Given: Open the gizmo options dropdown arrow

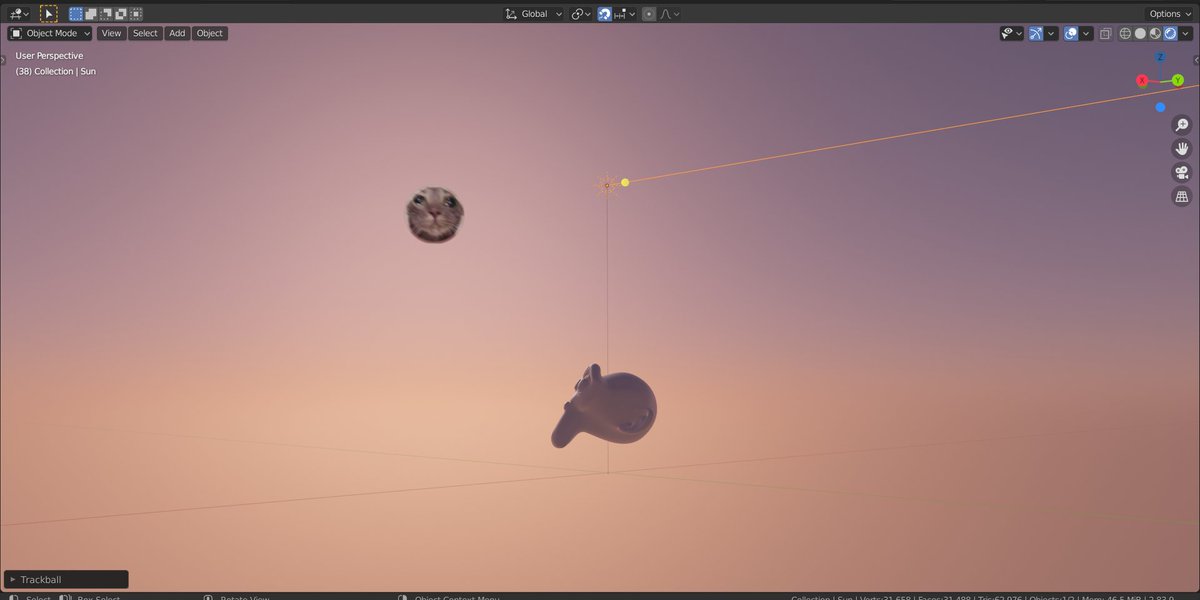Looking at the screenshot, I should pyautogui.click(x=1050, y=33).
